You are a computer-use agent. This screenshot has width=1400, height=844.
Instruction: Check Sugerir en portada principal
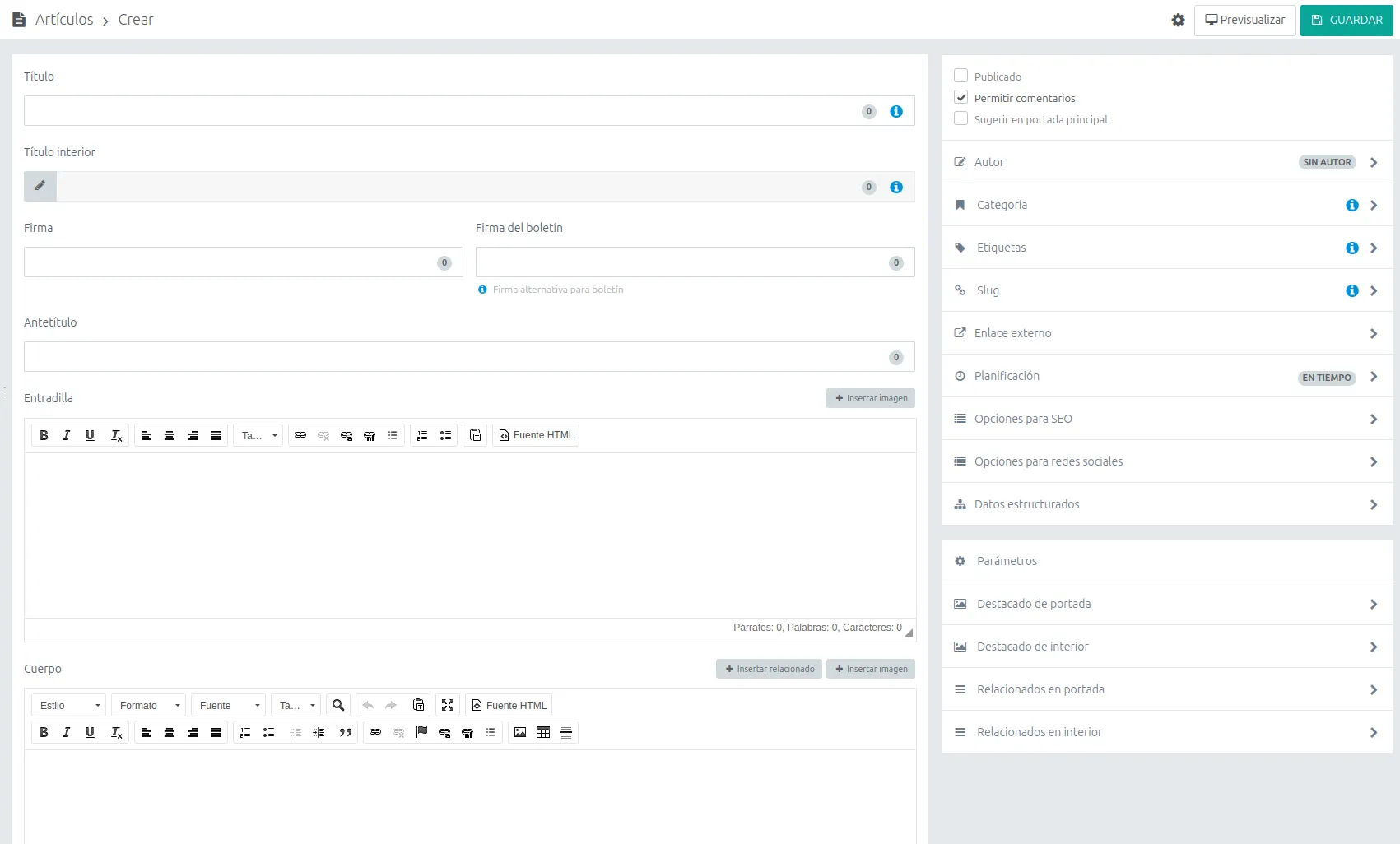960,118
